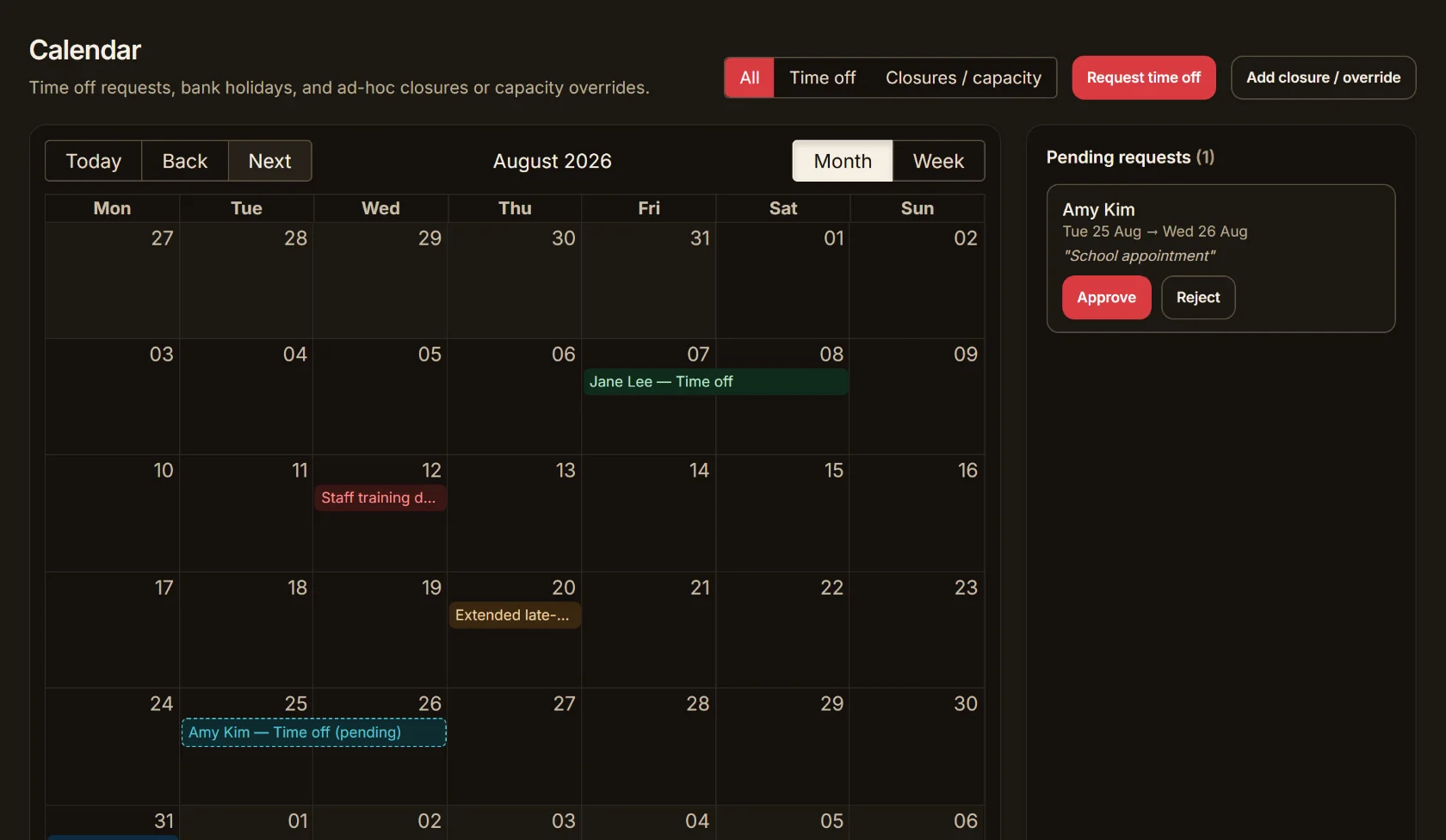Select date 18 August

point(297,588)
